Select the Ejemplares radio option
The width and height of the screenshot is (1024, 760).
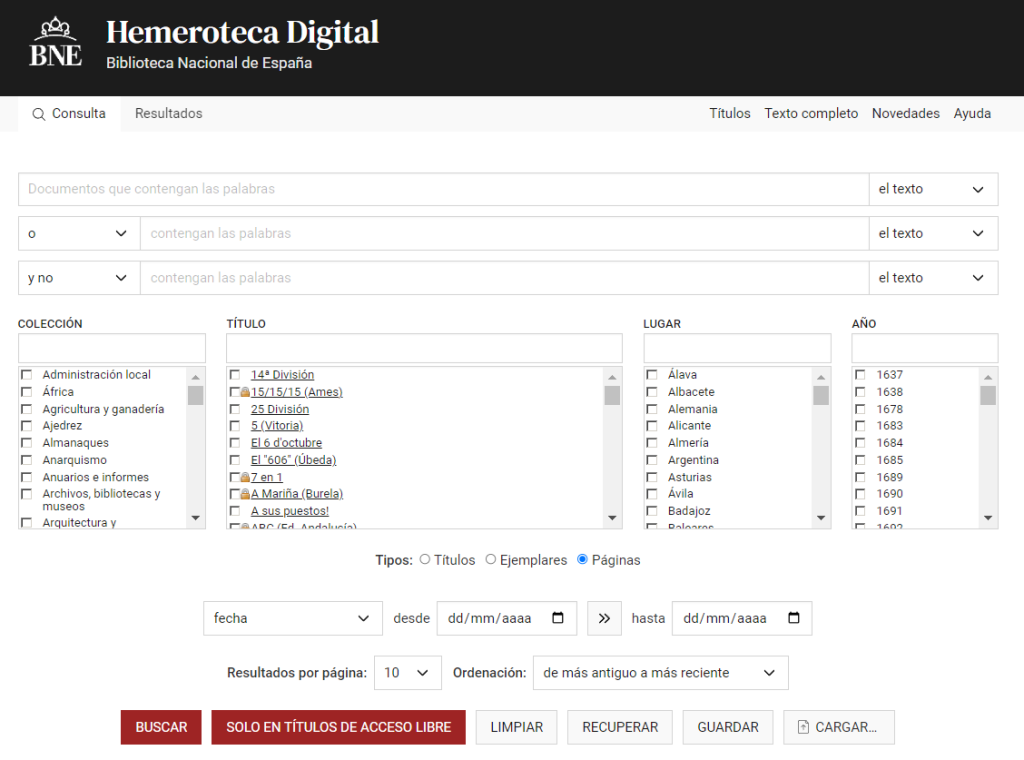click(491, 560)
